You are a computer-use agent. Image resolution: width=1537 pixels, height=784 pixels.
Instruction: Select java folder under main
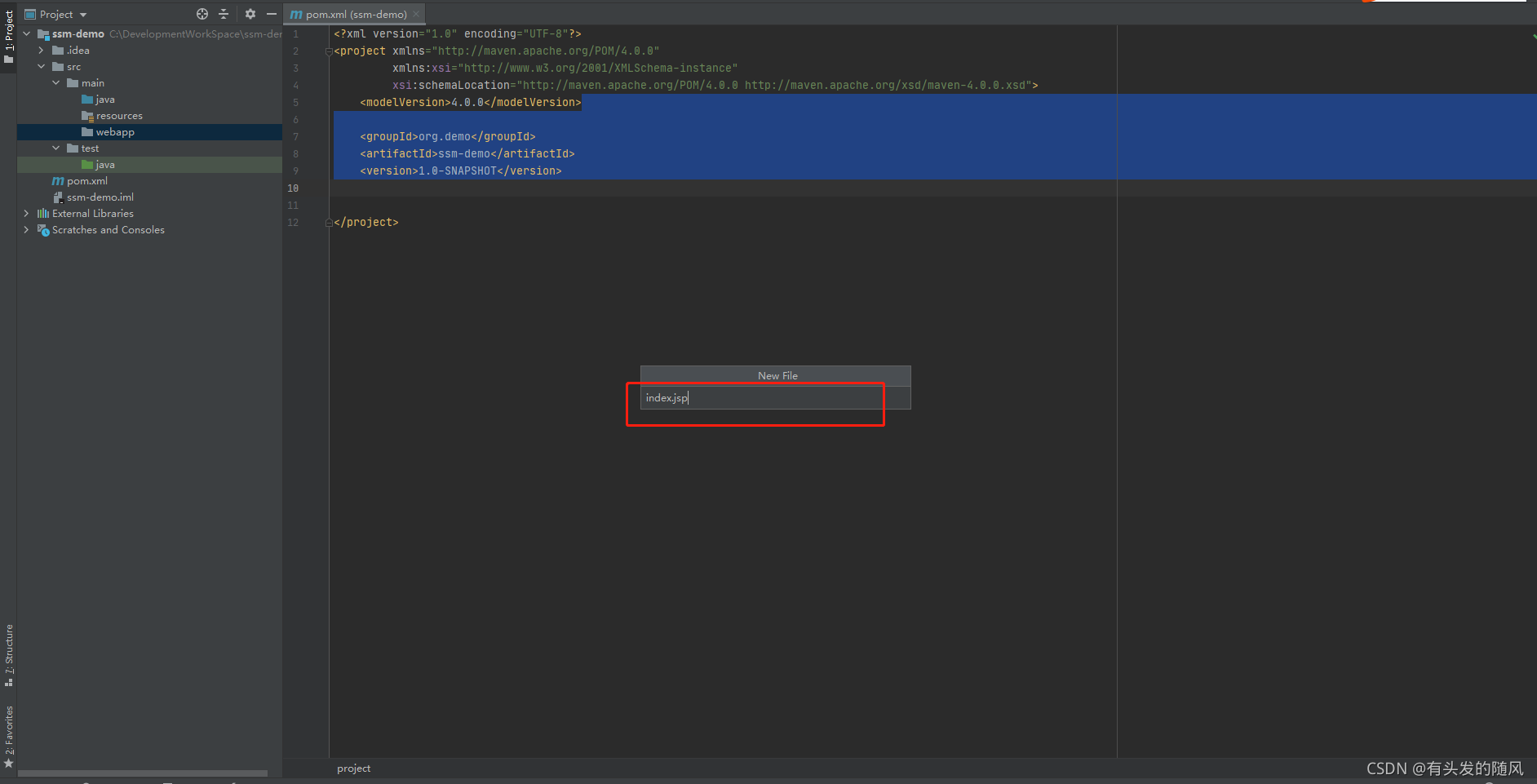point(150,99)
